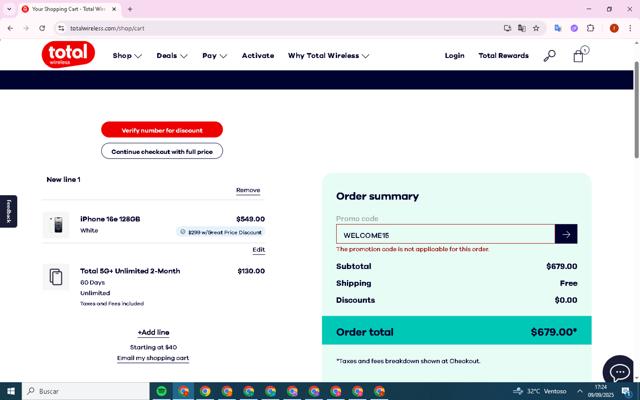Open Total Rewards
Viewport: 640px width, 400px height.
point(503,56)
